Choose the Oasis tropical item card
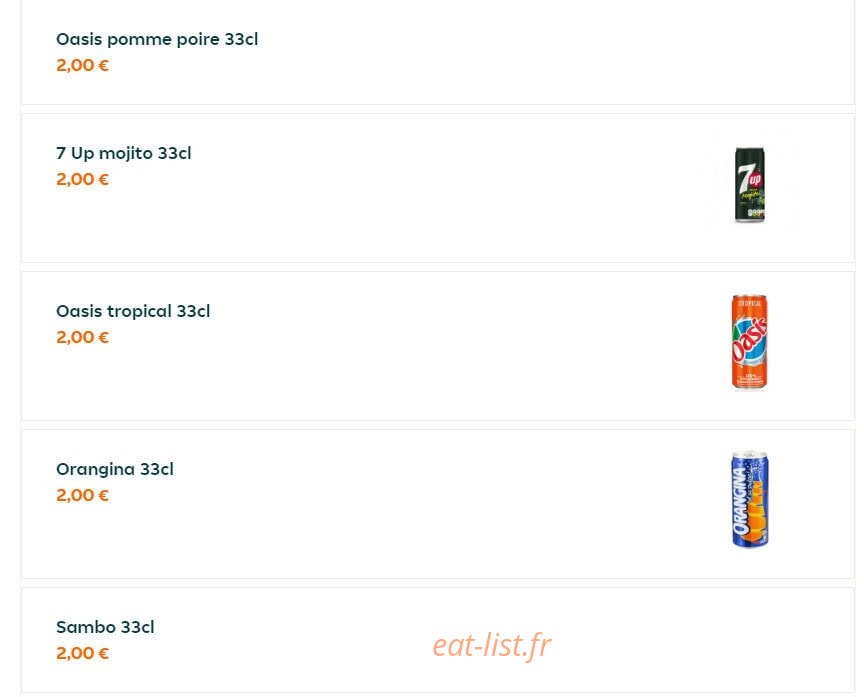The image size is (864, 697). [438, 346]
